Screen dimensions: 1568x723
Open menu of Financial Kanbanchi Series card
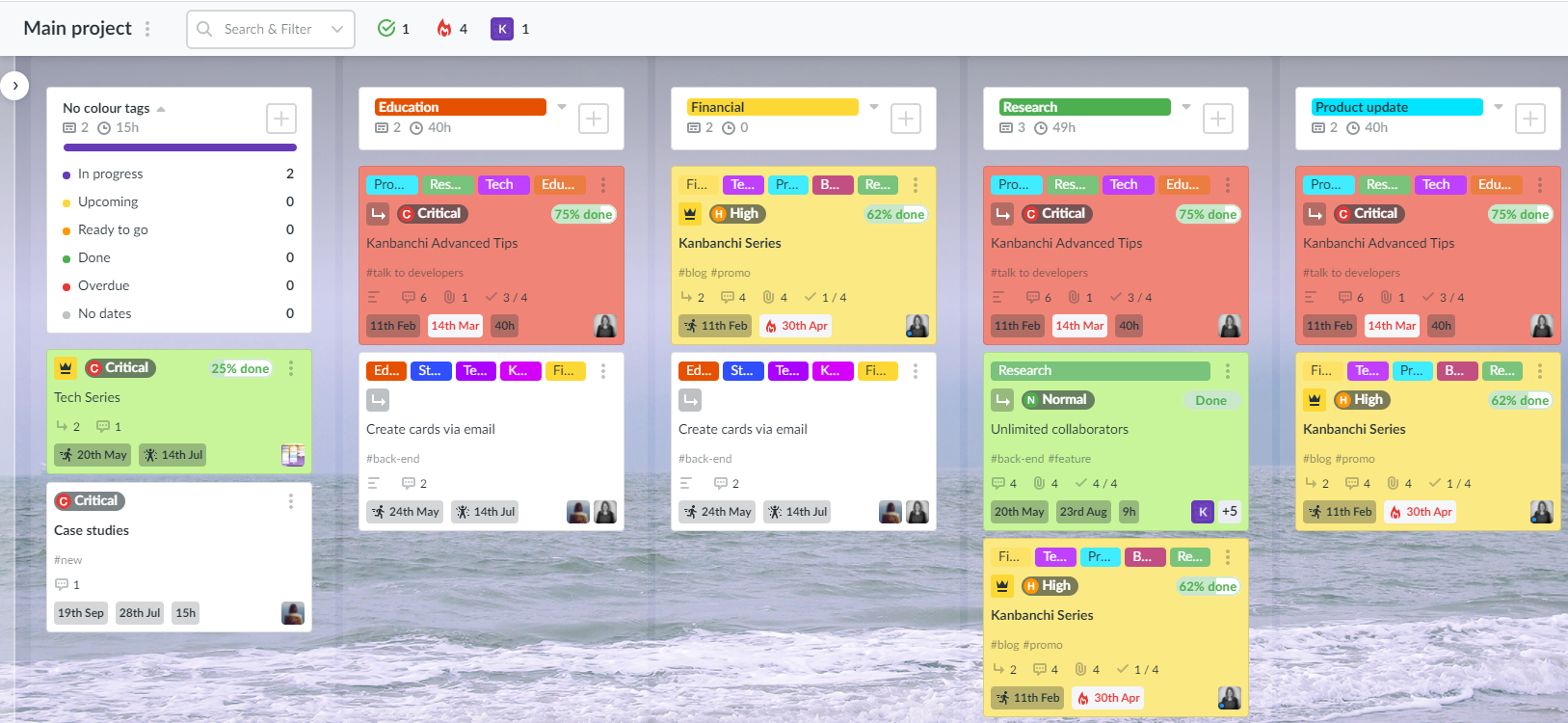(916, 185)
